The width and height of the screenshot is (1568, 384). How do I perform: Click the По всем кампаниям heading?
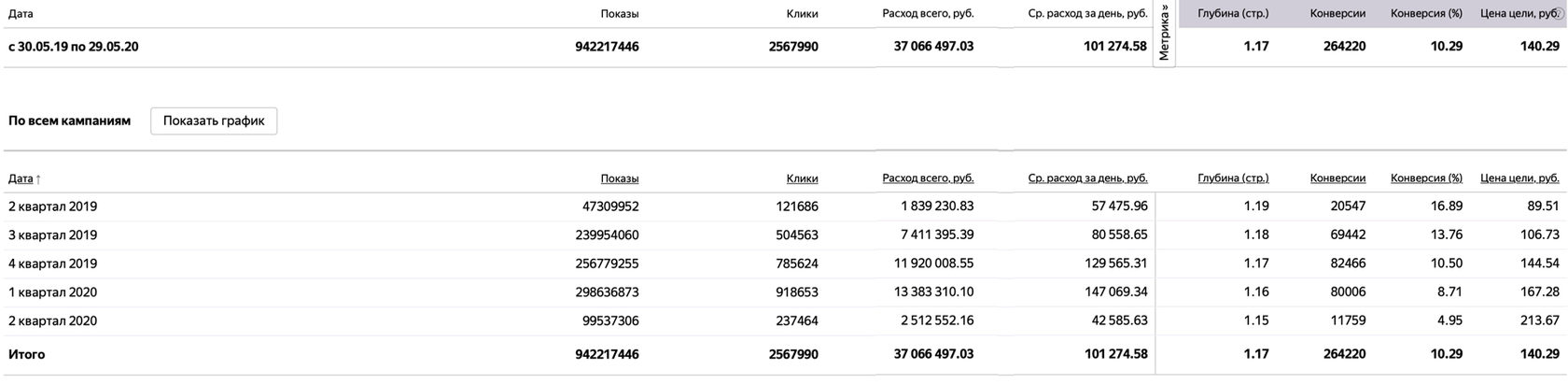click(x=69, y=121)
